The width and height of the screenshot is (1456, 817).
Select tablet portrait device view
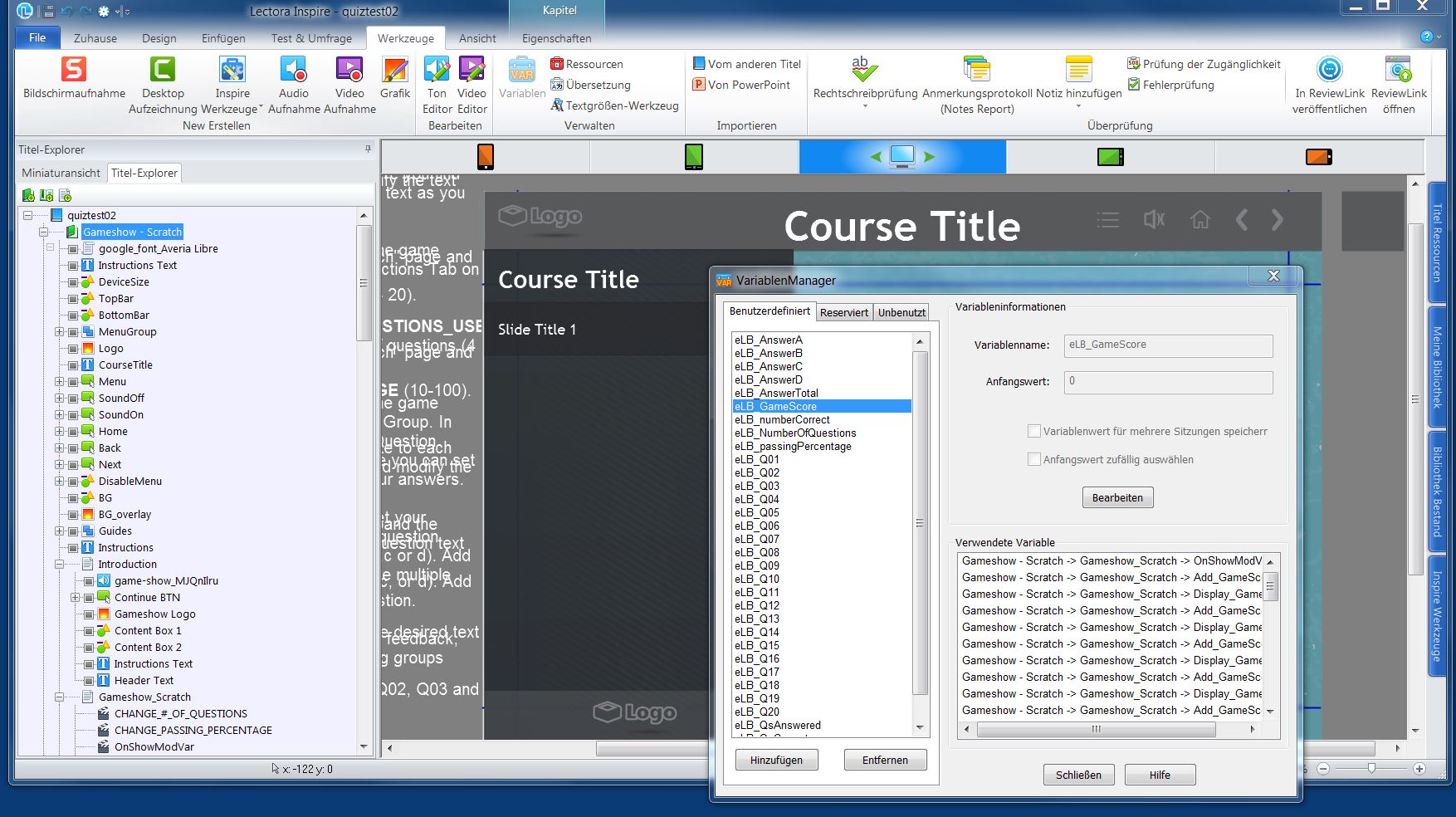pos(694,156)
